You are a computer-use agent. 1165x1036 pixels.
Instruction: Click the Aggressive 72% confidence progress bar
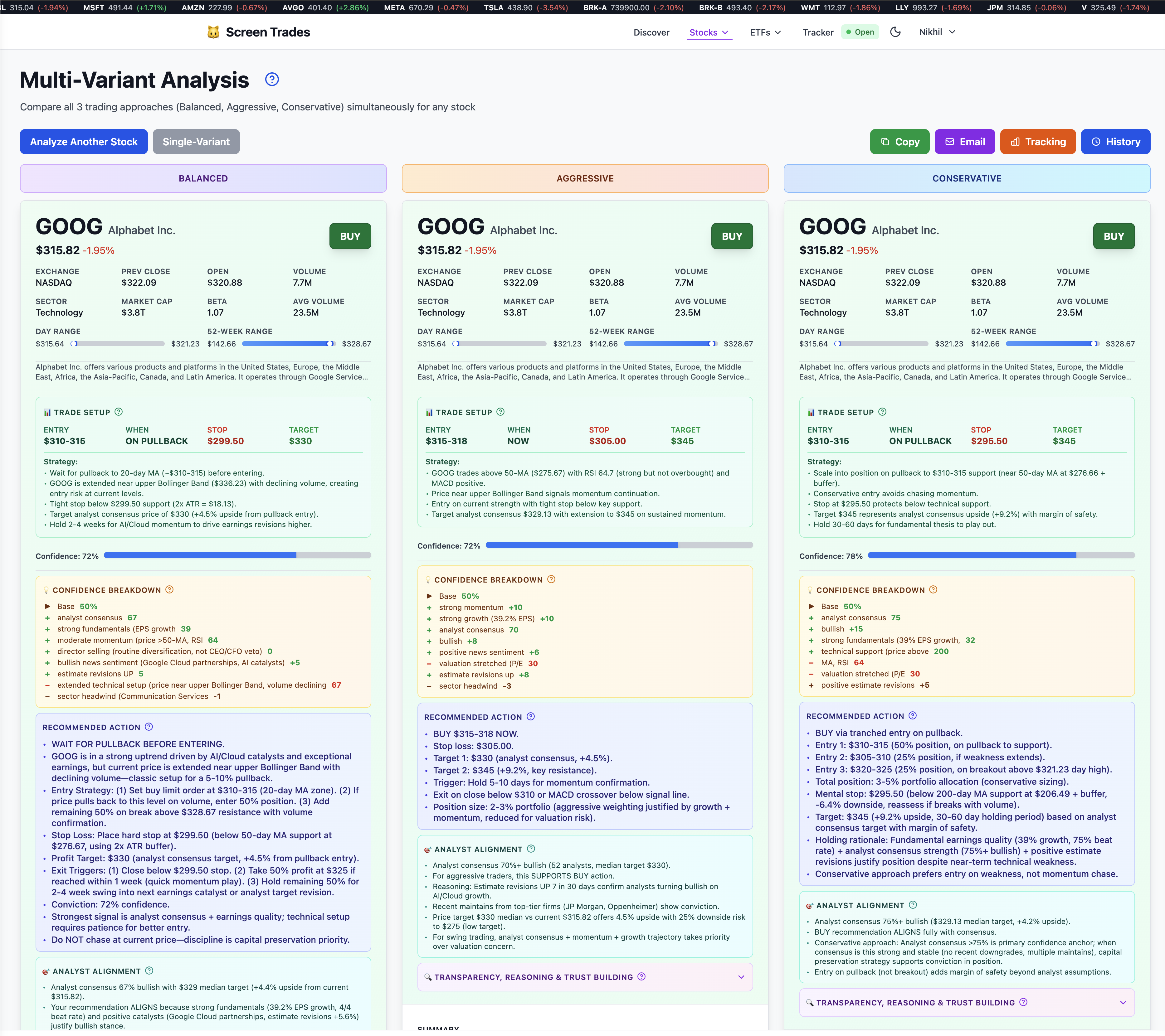point(619,545)
